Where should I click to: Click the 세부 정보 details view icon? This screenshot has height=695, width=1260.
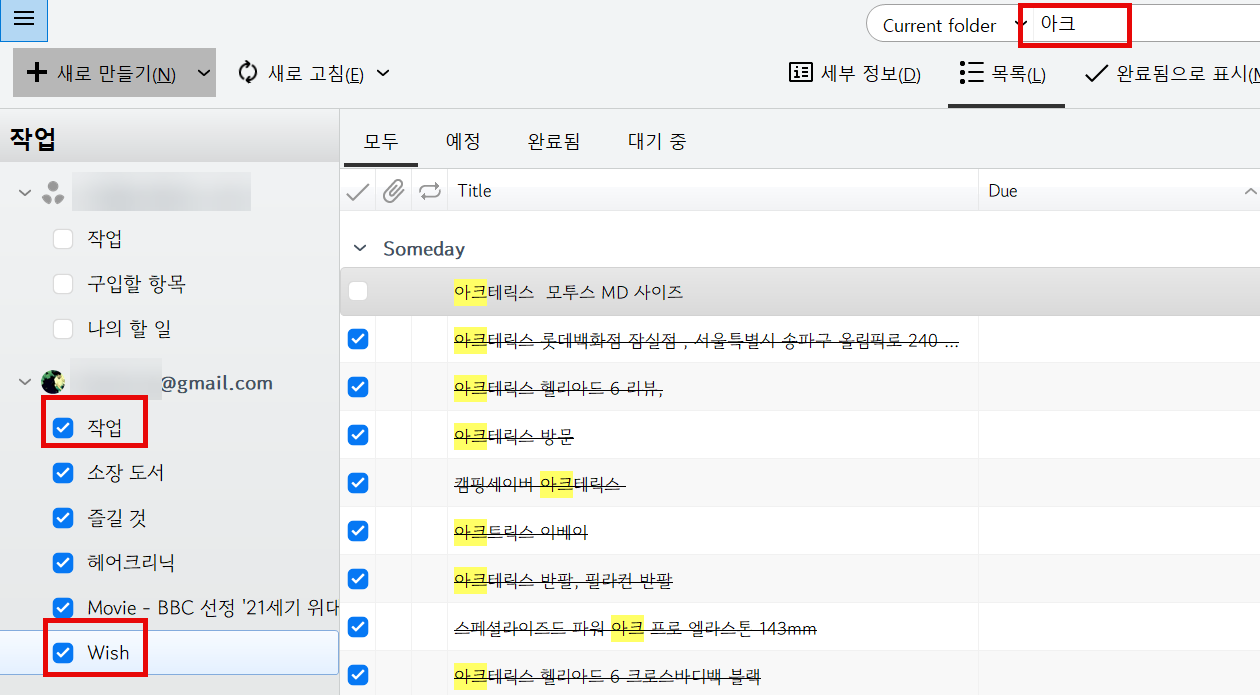pos(800,73)
